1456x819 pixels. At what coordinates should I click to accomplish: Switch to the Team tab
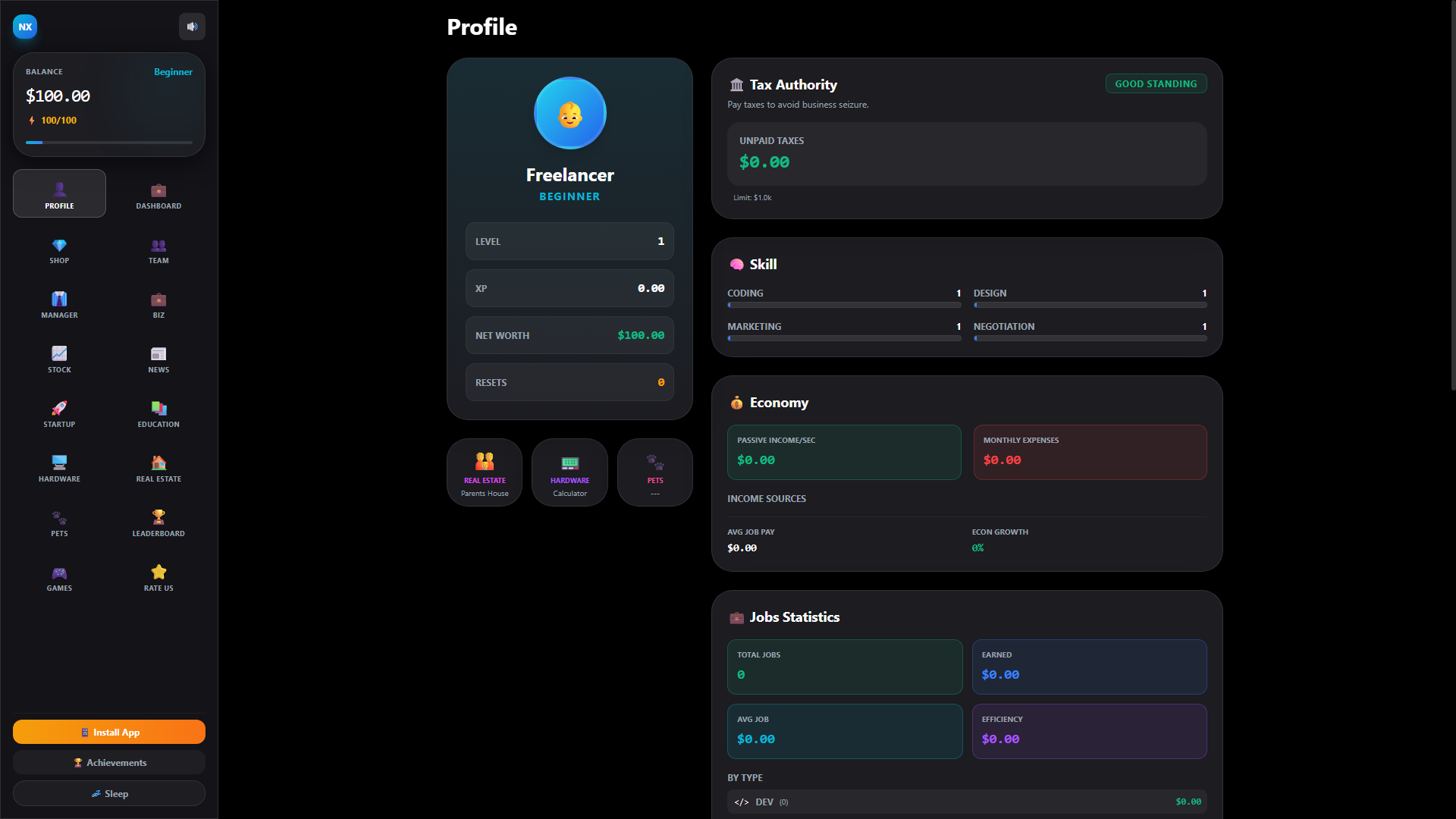(x=158, y=251)
